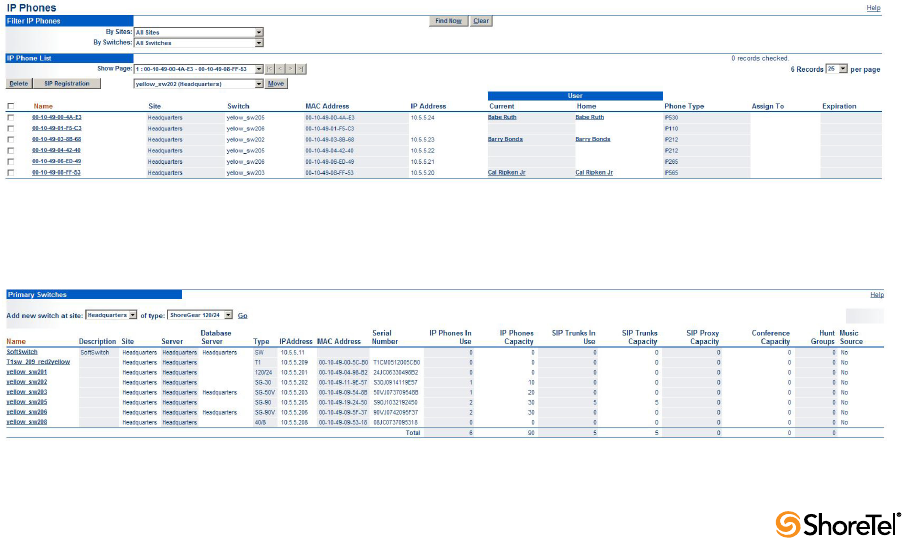Open the By Switches filter dropdown
Image resolution: width=913 pixels, height=542 pixels.
click(199, 43)
